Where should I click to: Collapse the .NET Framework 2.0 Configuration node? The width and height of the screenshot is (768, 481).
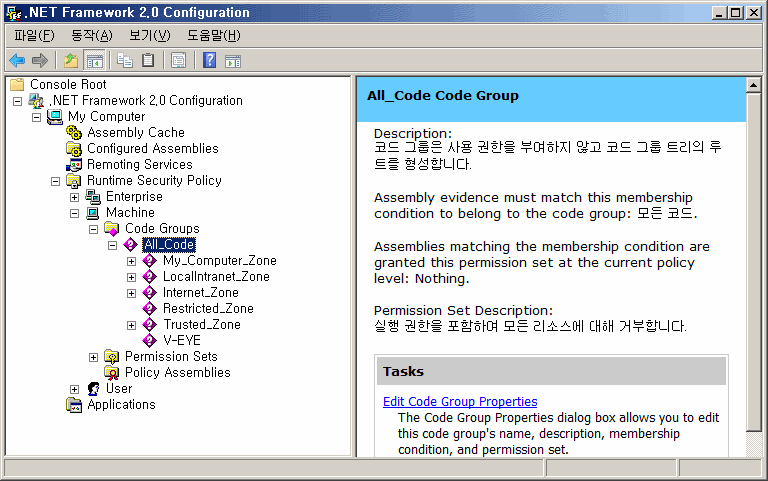pyautogui.click(x=18, y=101)
